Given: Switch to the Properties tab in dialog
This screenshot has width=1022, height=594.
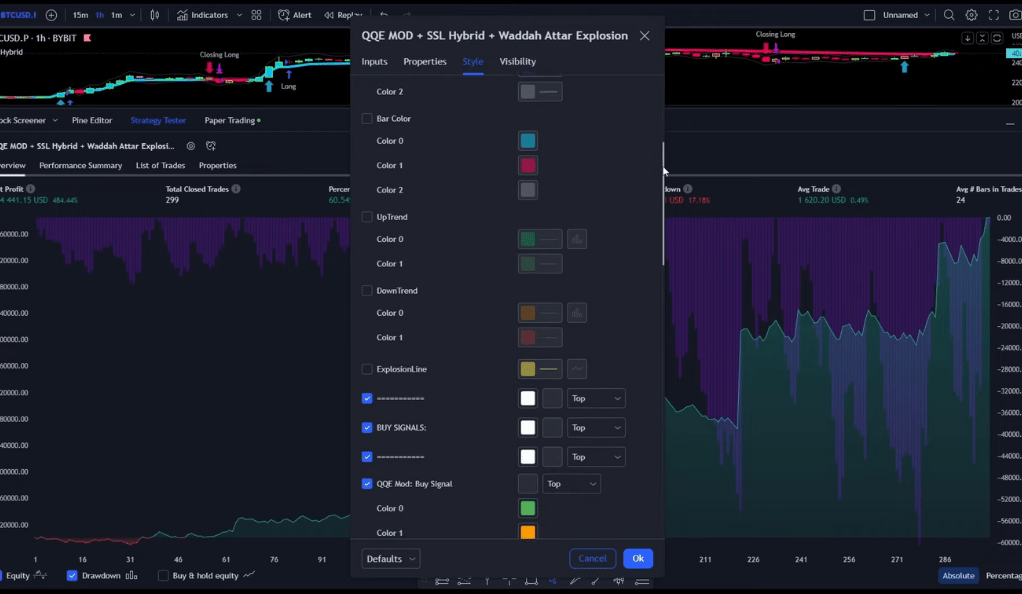Looking at the screenshot, I should coord(425,61).
